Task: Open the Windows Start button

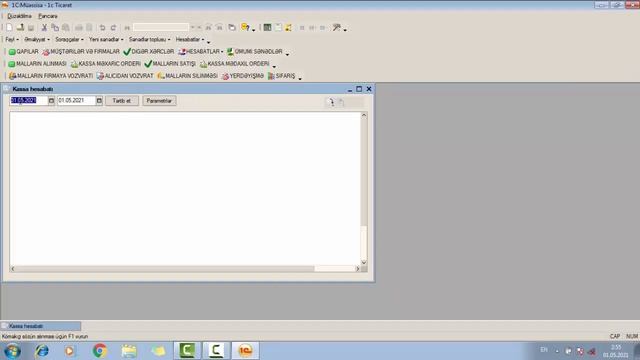Action: pos(12,351)
